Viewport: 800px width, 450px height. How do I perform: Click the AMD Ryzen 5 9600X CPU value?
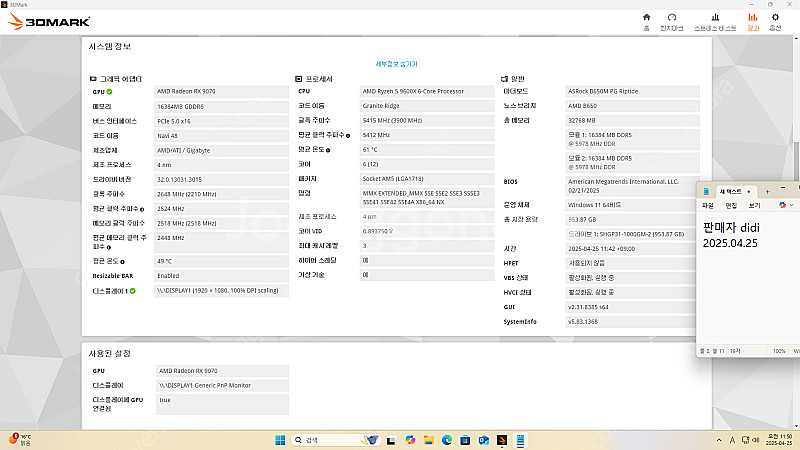point(427,92)
